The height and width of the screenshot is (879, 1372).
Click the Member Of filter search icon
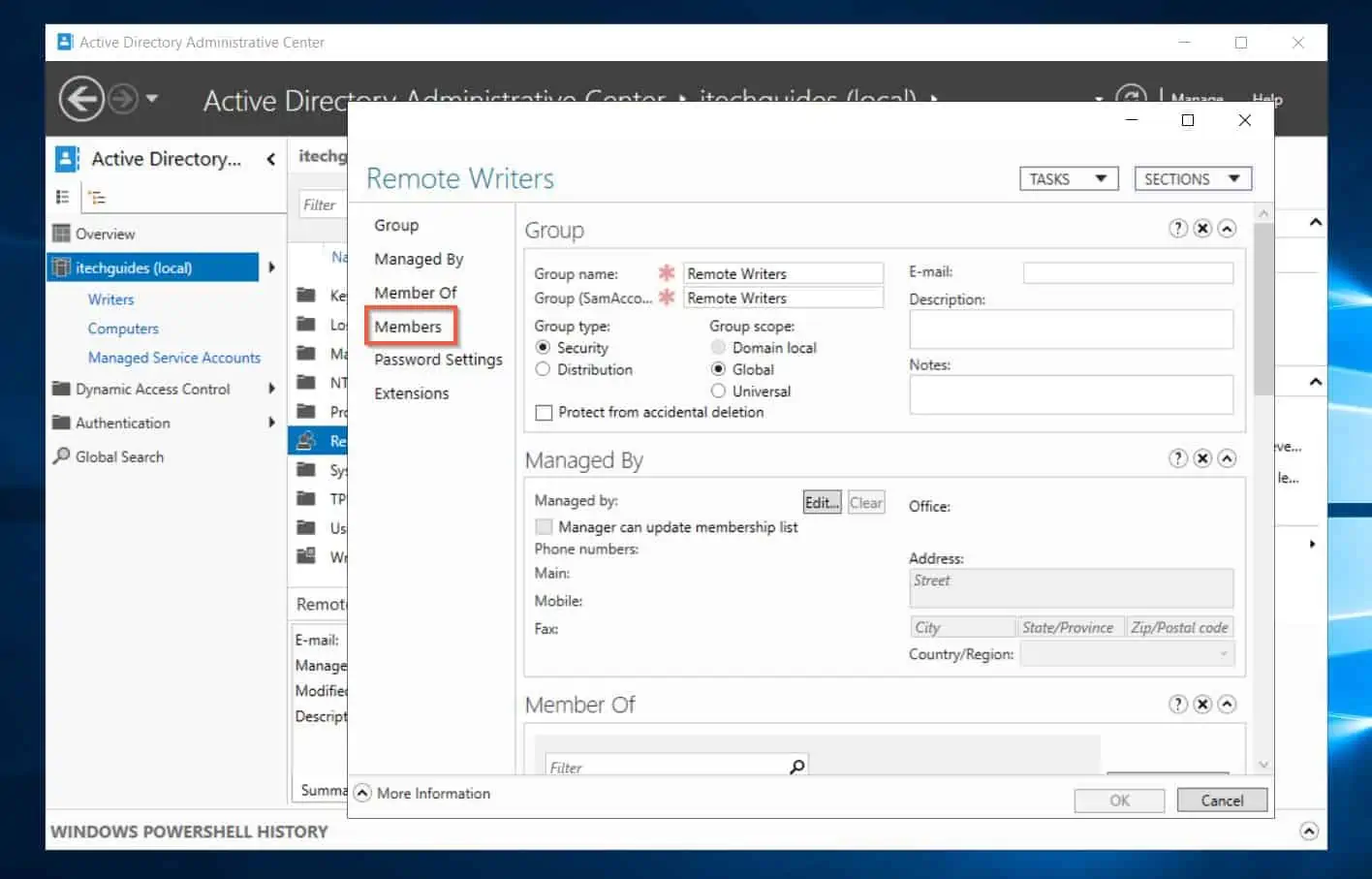(x=796, y=767)
